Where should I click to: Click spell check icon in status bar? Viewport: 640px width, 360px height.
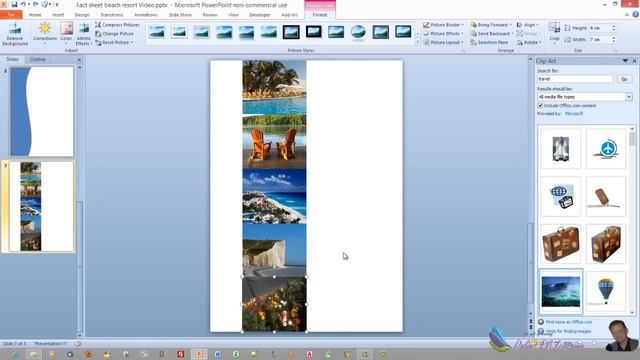coord(78,344)
